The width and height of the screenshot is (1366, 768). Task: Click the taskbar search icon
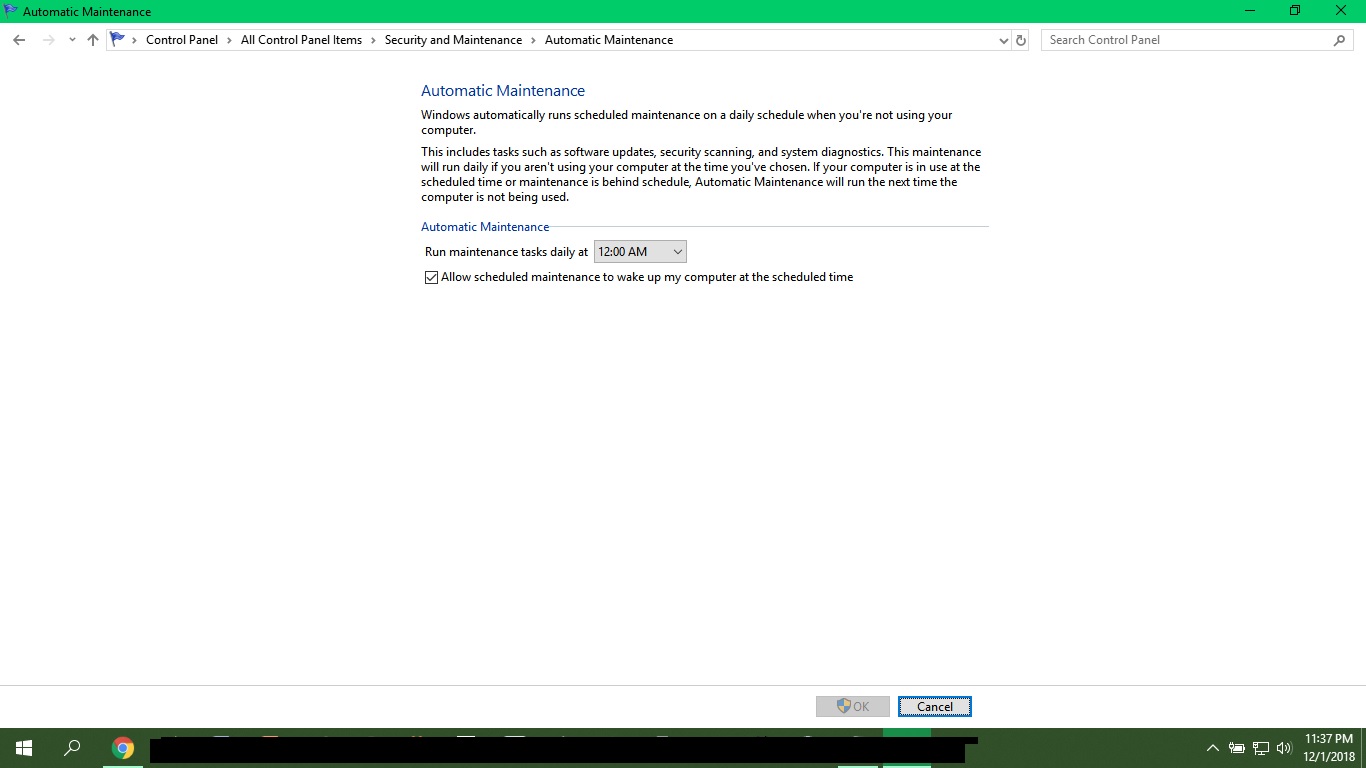point(71,747)
